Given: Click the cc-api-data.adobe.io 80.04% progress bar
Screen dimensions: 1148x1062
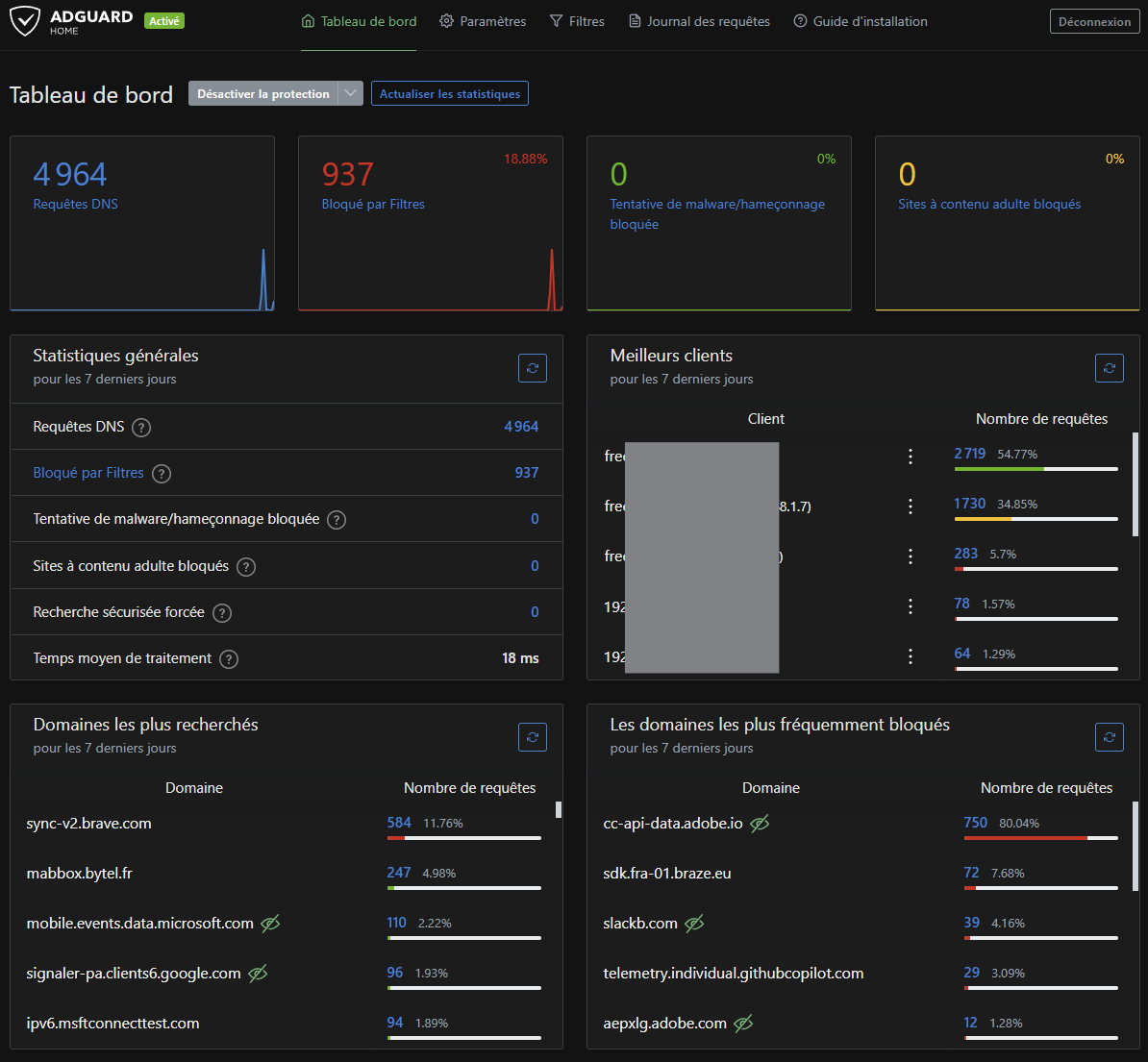Looking at the screenshot, I should (1040, 838).
